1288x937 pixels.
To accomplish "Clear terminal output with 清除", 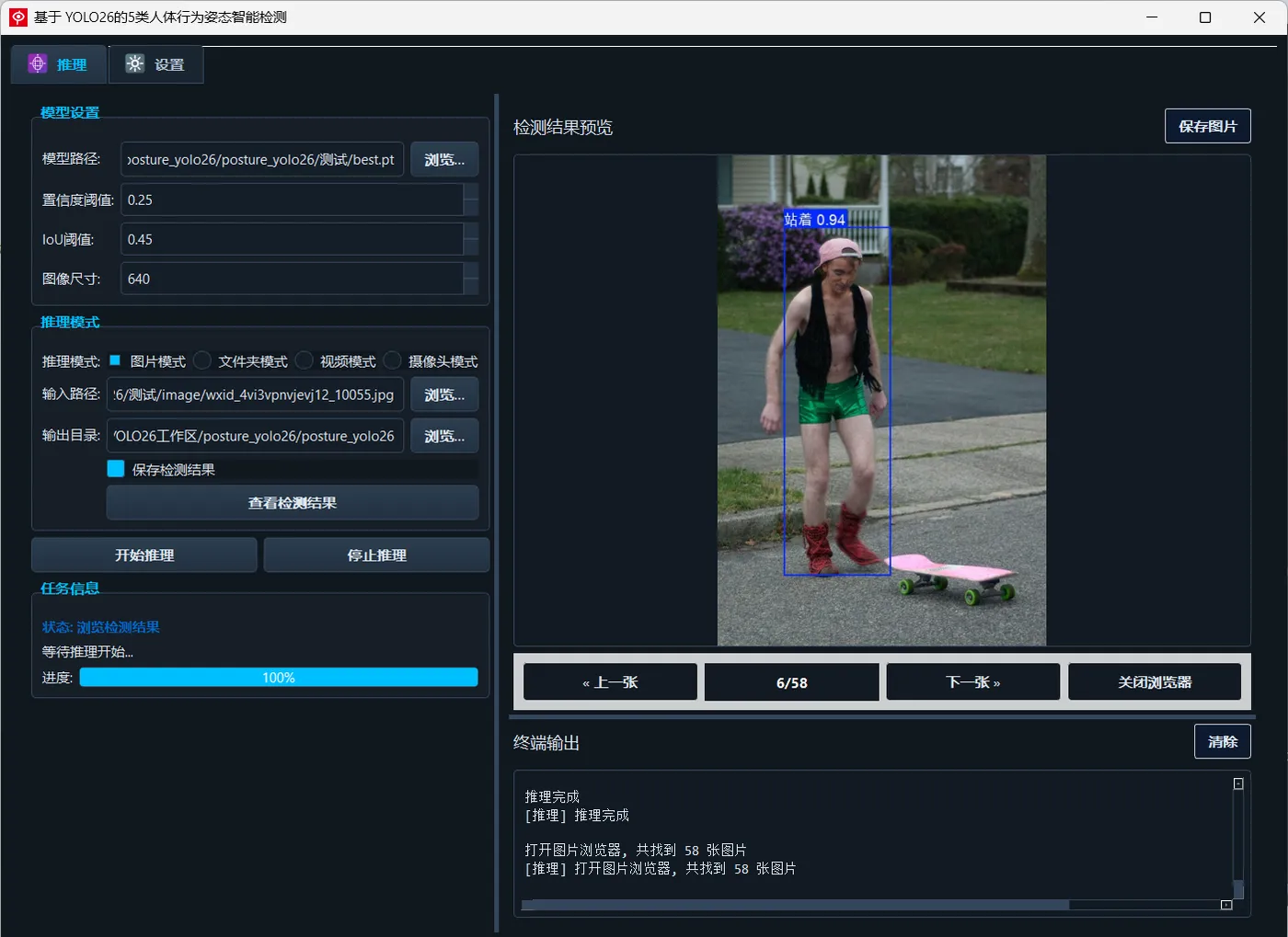I will click(1223, 742).
